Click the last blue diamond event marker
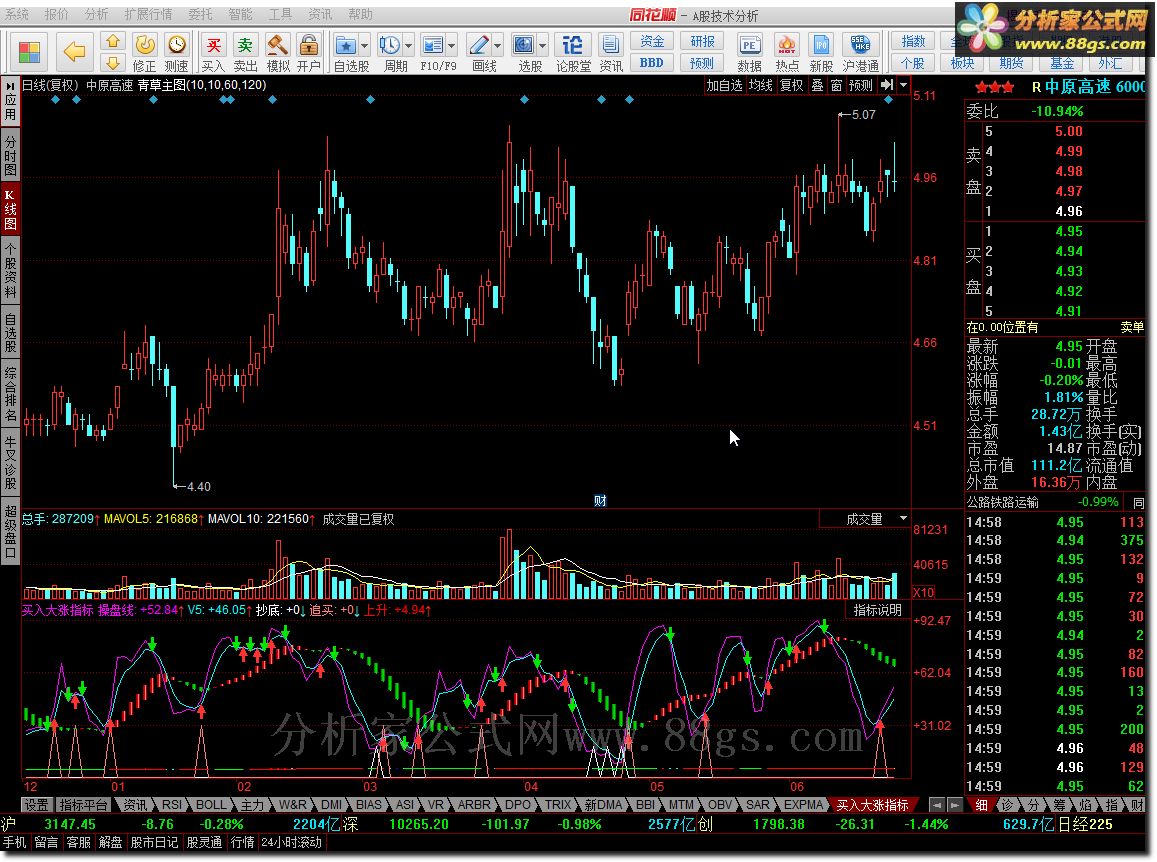 pos(888,100)
